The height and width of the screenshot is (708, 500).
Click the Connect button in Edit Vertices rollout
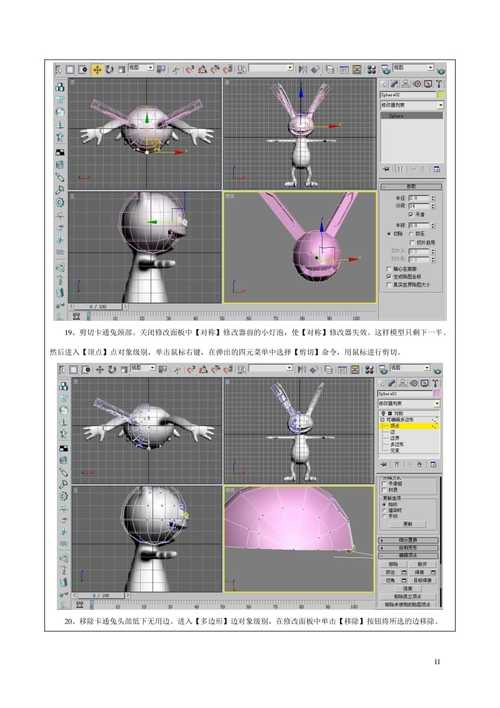[x=407, y=588]
